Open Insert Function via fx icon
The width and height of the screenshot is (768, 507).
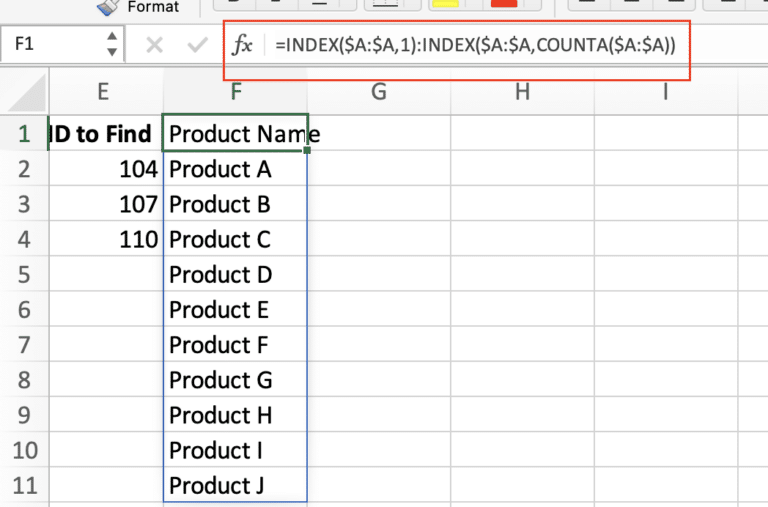(x=242, y=45)
